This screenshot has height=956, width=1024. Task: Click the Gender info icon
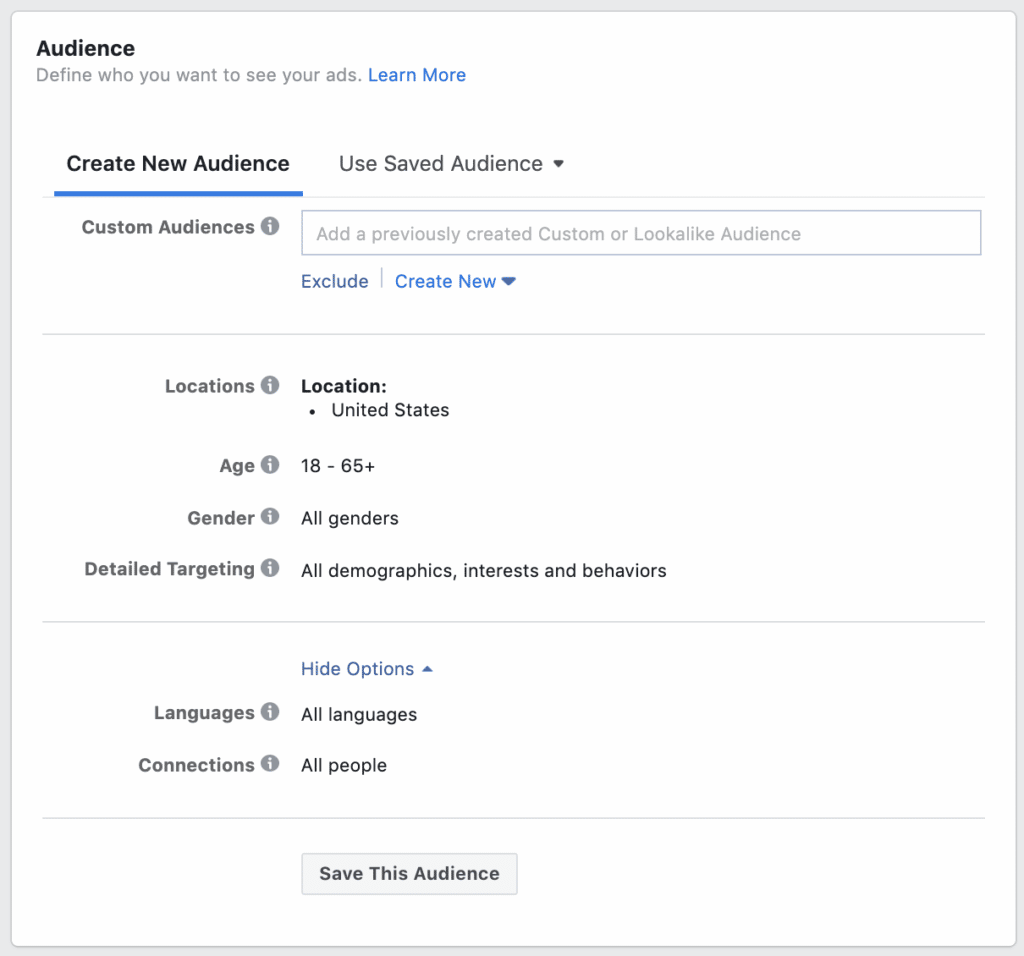[x=270, y=517]
